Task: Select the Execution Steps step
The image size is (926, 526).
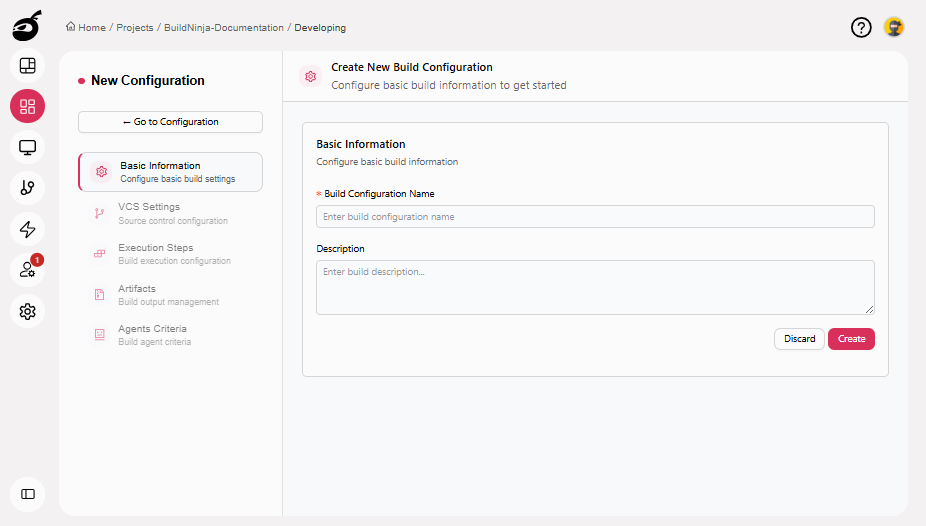Action: [170, 254]
